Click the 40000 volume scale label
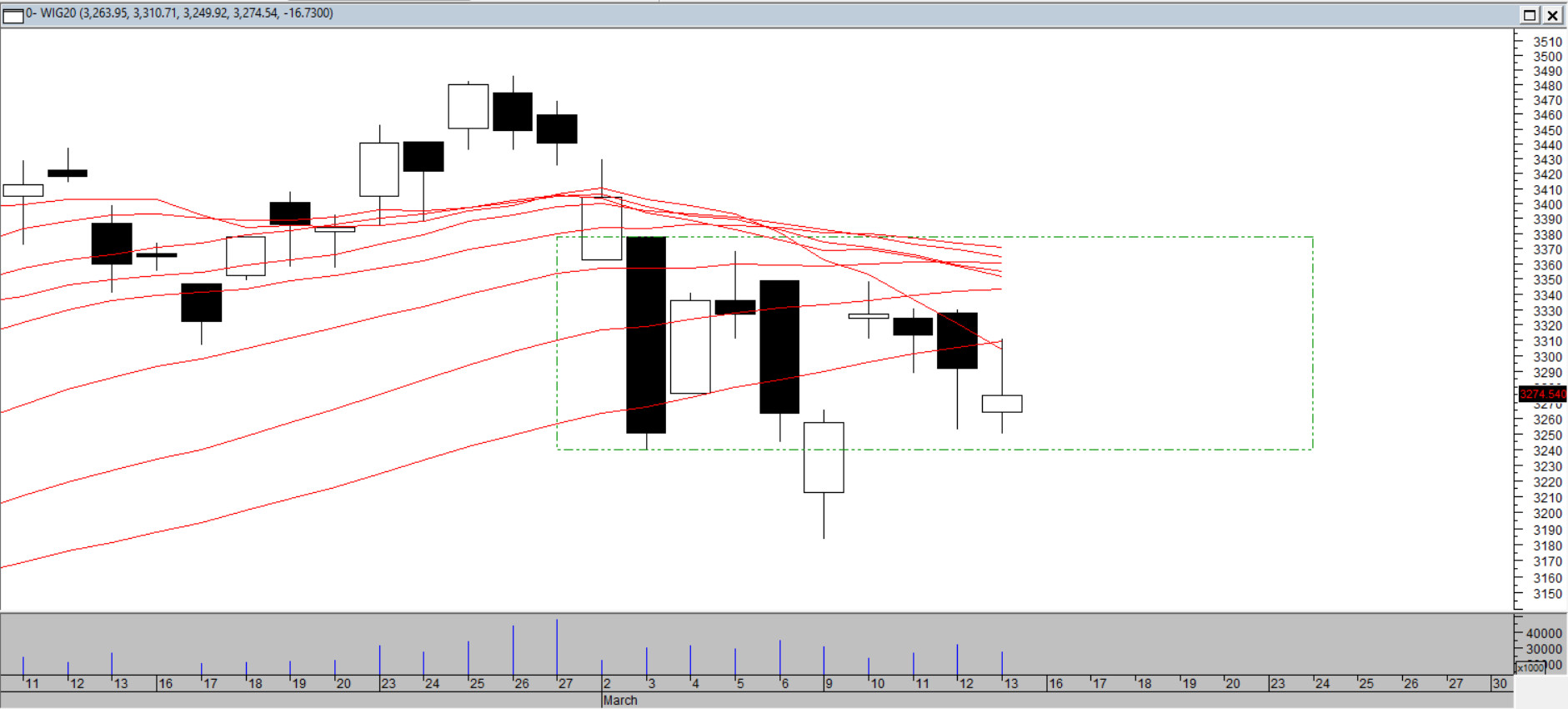The height and width of the screenshot is (709, 1568). [1544, 634]
